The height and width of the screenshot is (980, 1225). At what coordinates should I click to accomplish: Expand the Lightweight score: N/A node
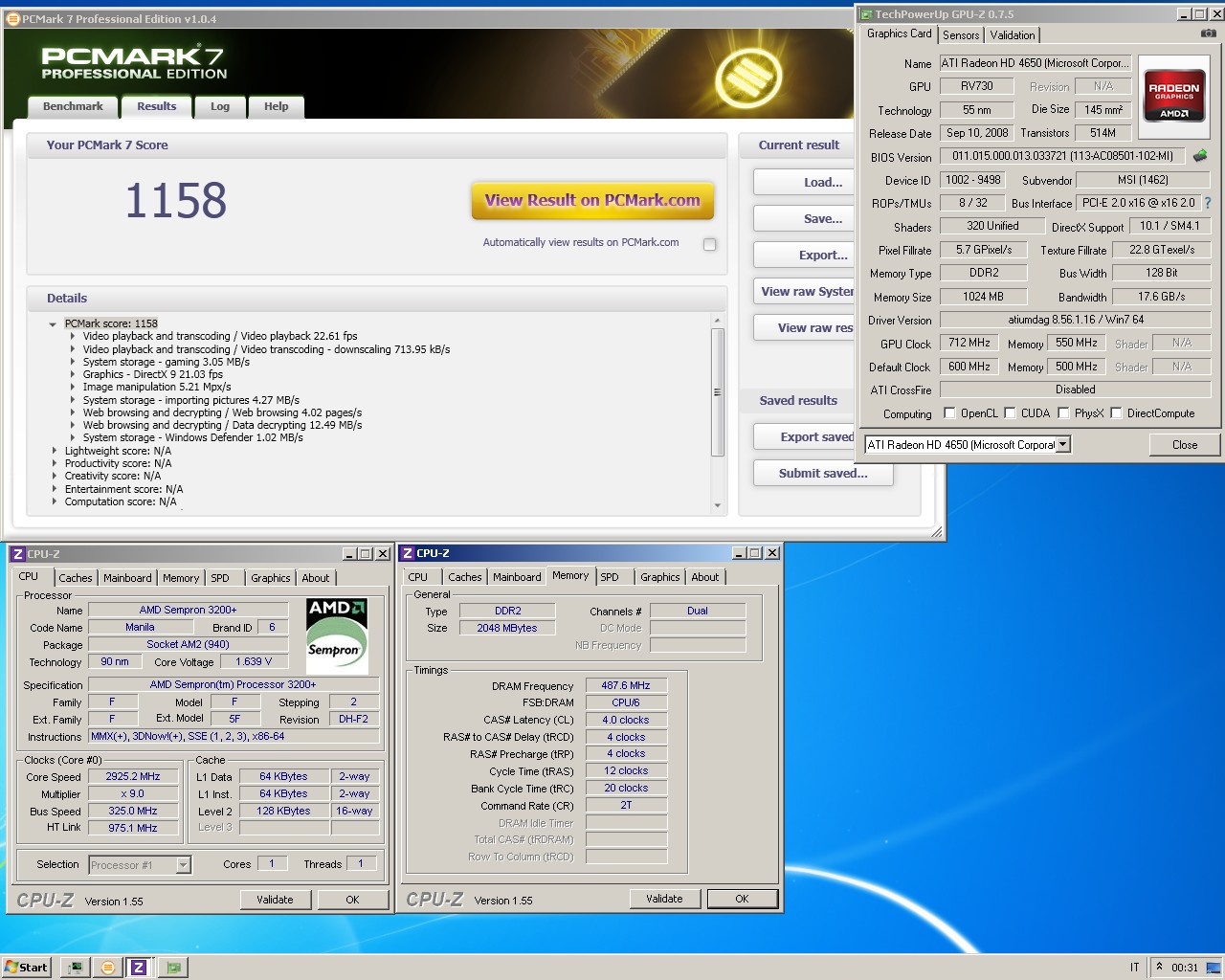54,451
